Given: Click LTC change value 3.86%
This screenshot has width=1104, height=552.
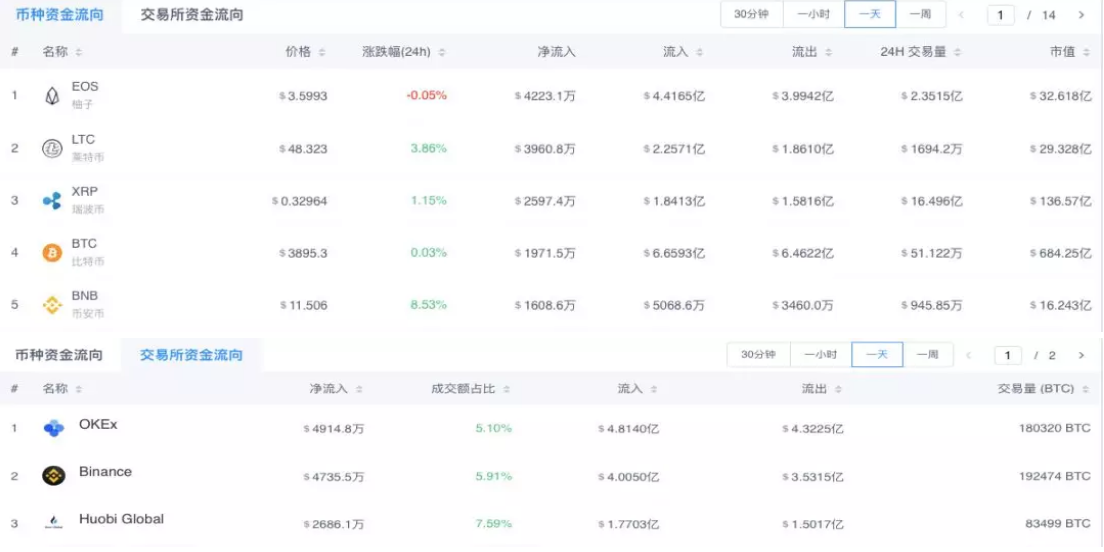Looking at the screenshot, I should (x=429, y=149).
